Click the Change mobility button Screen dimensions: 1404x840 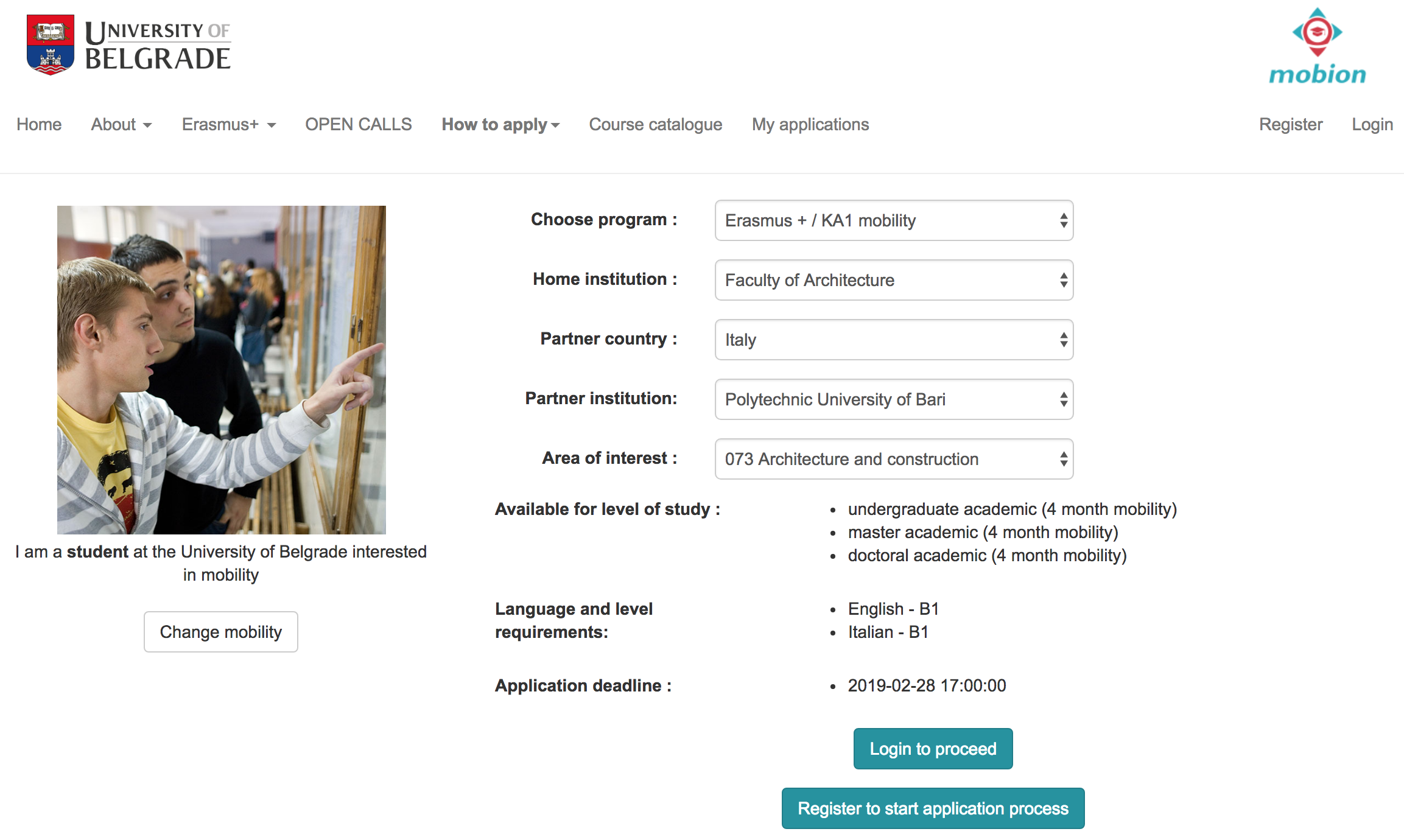pos(221,632)
